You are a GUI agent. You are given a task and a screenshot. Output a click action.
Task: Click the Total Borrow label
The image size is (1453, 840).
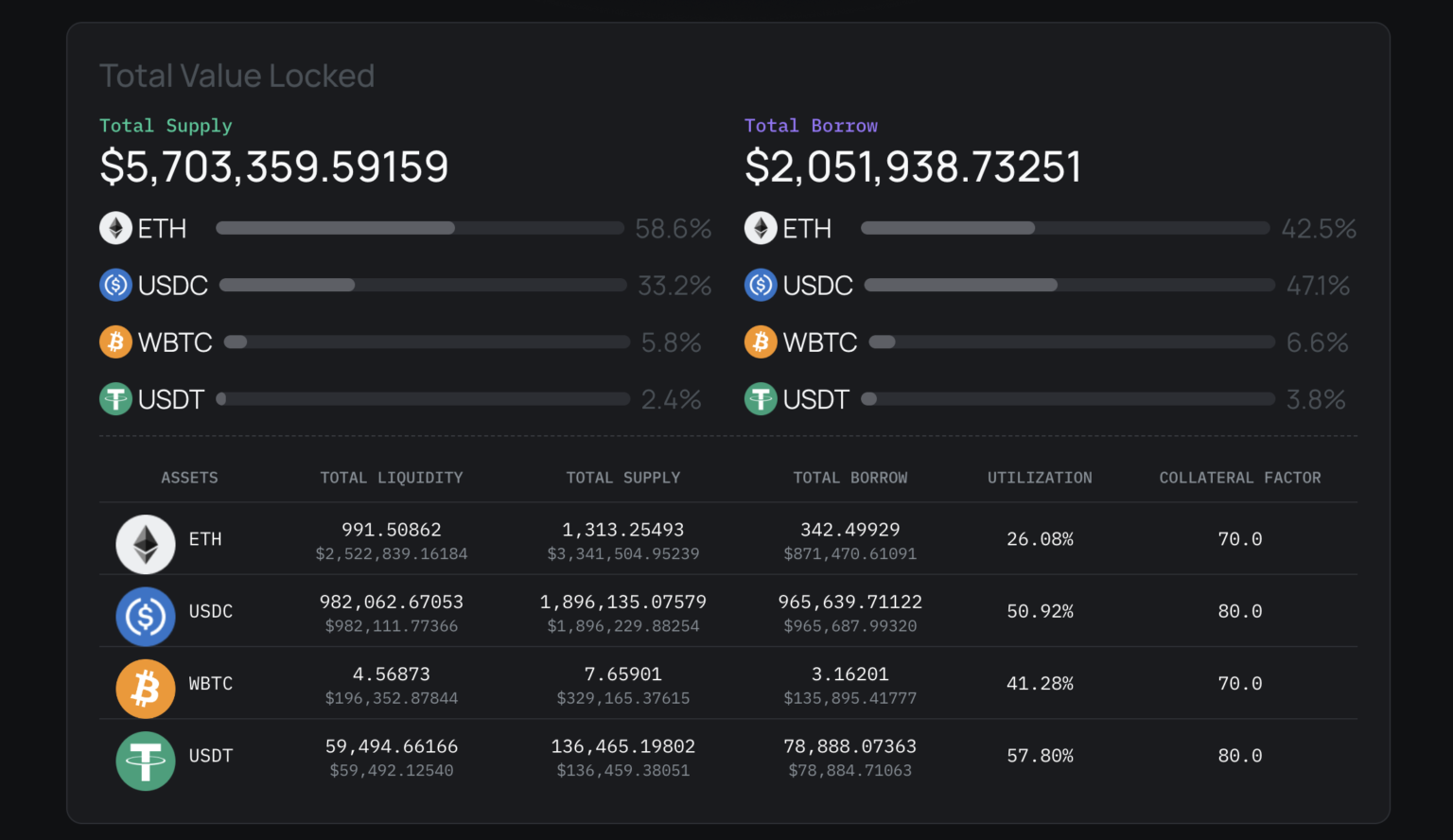pyautogui.click(x=811, y=125)
